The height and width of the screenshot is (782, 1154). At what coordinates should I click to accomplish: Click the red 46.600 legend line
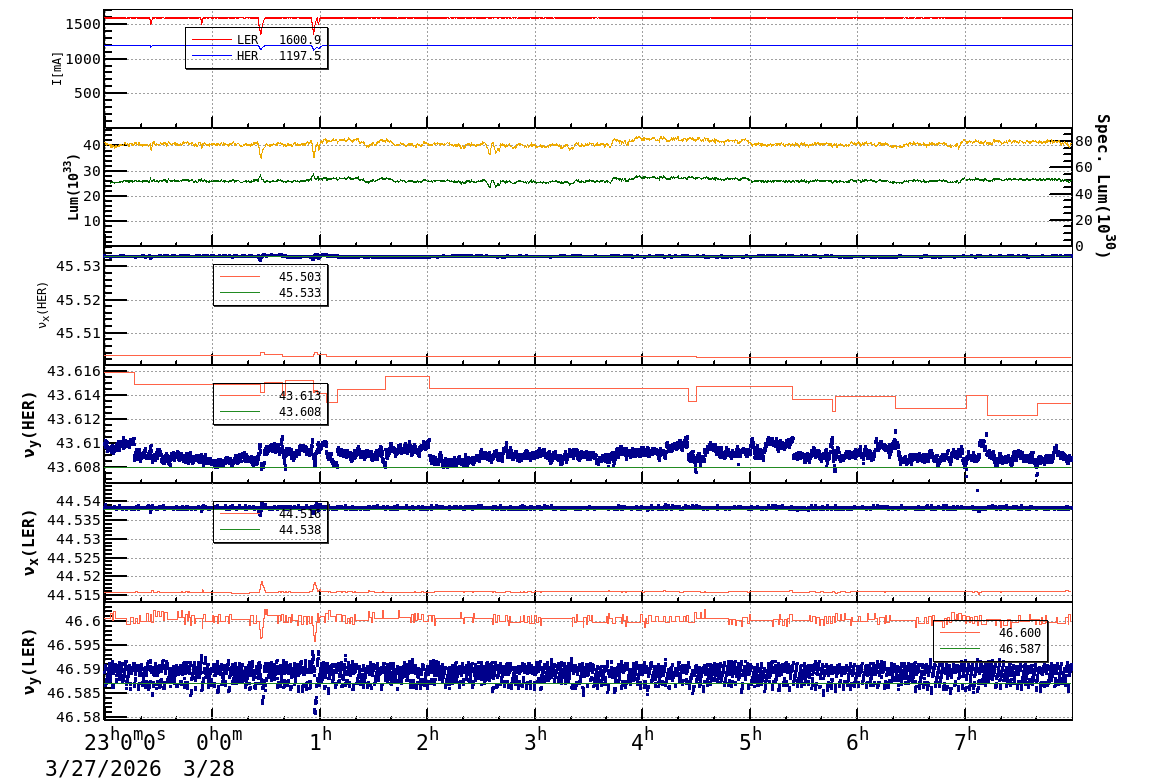pyautogui.click(x=959, y=633)
